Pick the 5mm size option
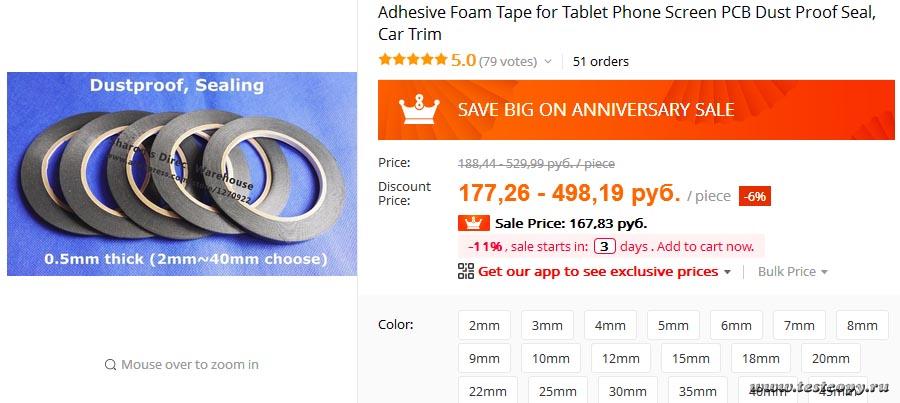 coord(673,326)
